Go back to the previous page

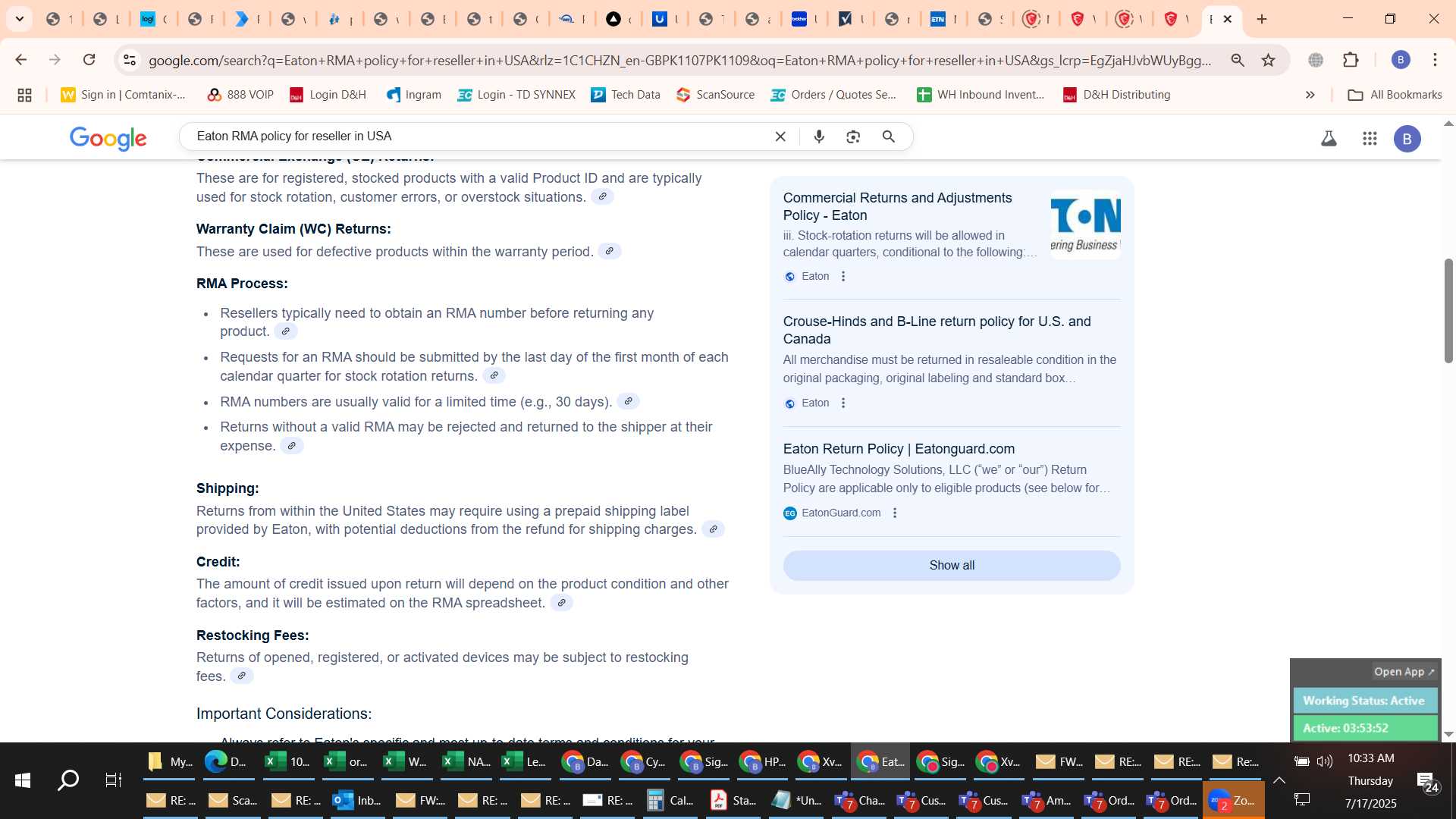[x=21, y=60]
